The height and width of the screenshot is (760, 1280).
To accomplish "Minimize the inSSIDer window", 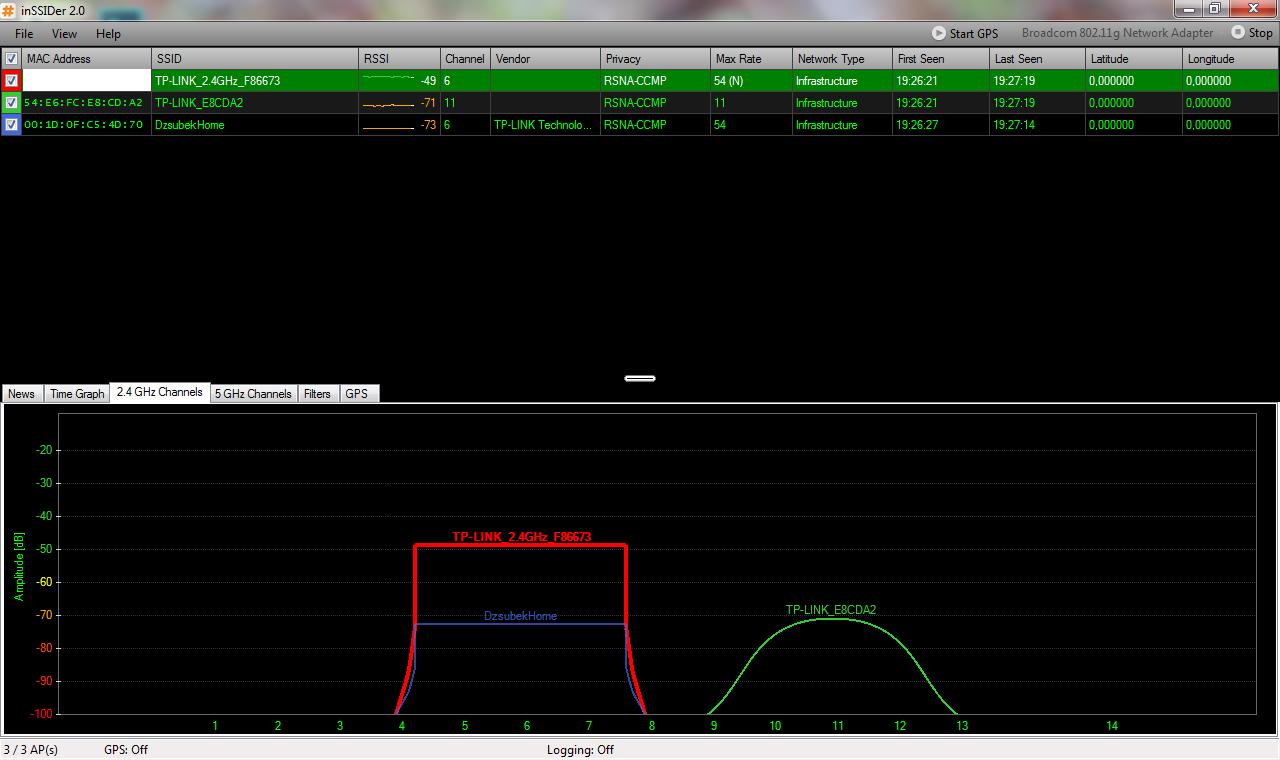I will coord(1187,9).
